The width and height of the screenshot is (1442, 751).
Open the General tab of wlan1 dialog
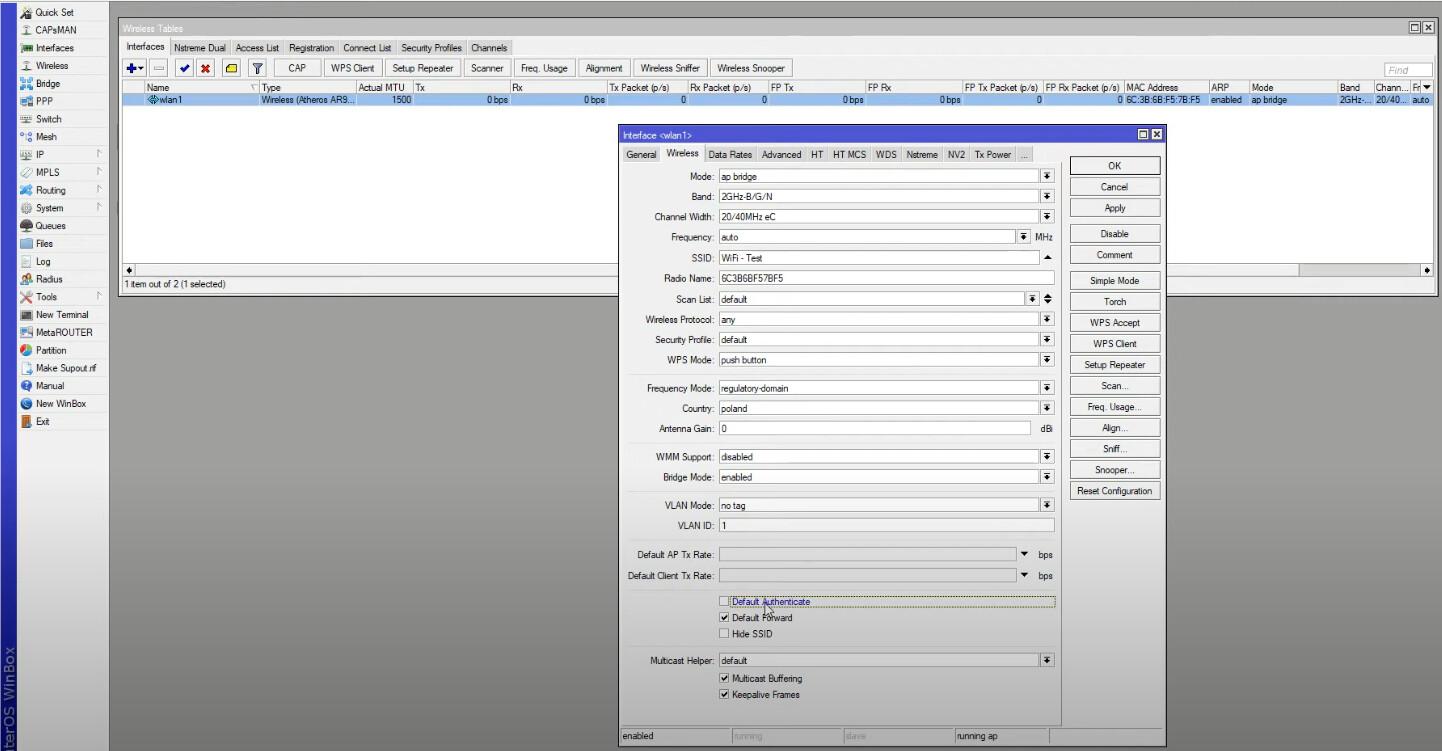tap(641, 155)
